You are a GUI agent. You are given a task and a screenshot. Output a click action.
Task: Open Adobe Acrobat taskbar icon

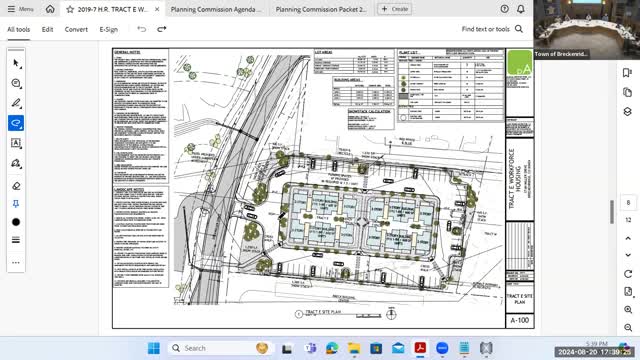click(x=420, y=348)
